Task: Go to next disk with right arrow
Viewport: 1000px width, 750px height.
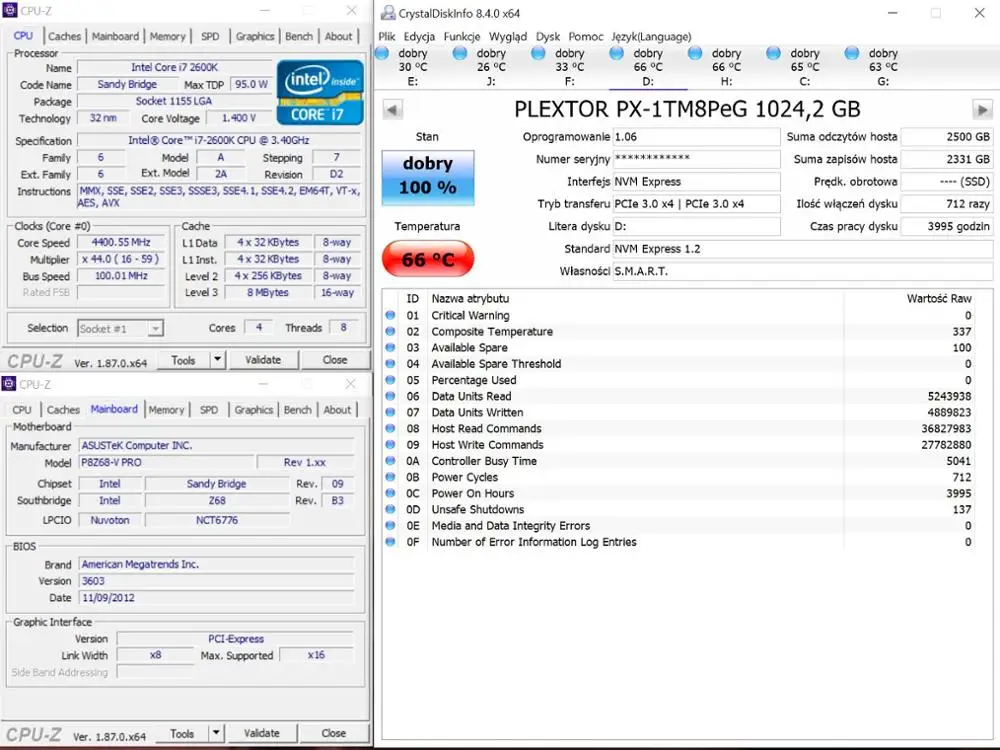Action: [x=982, y=110]
